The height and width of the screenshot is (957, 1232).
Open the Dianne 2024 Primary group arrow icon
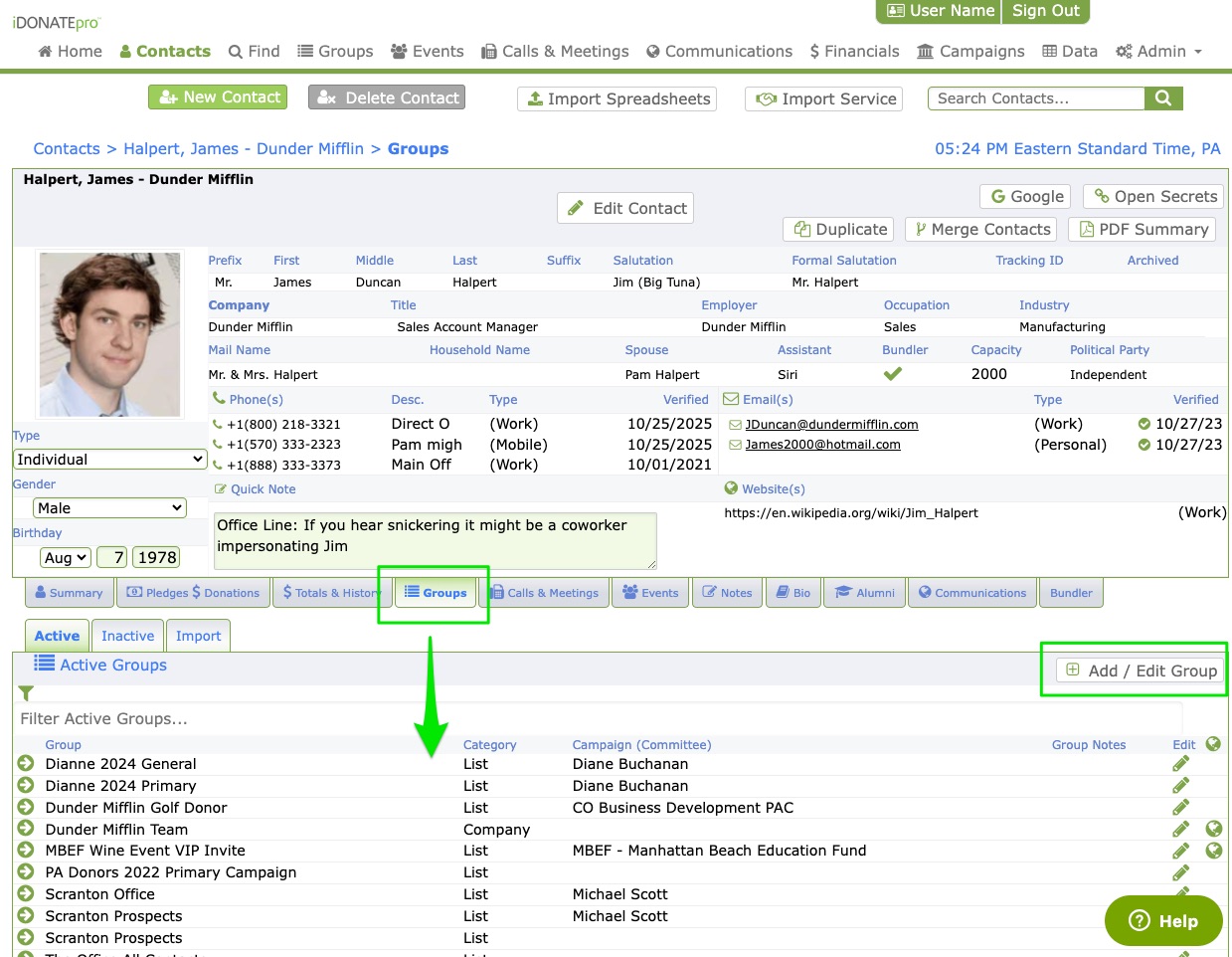[26, 786]
